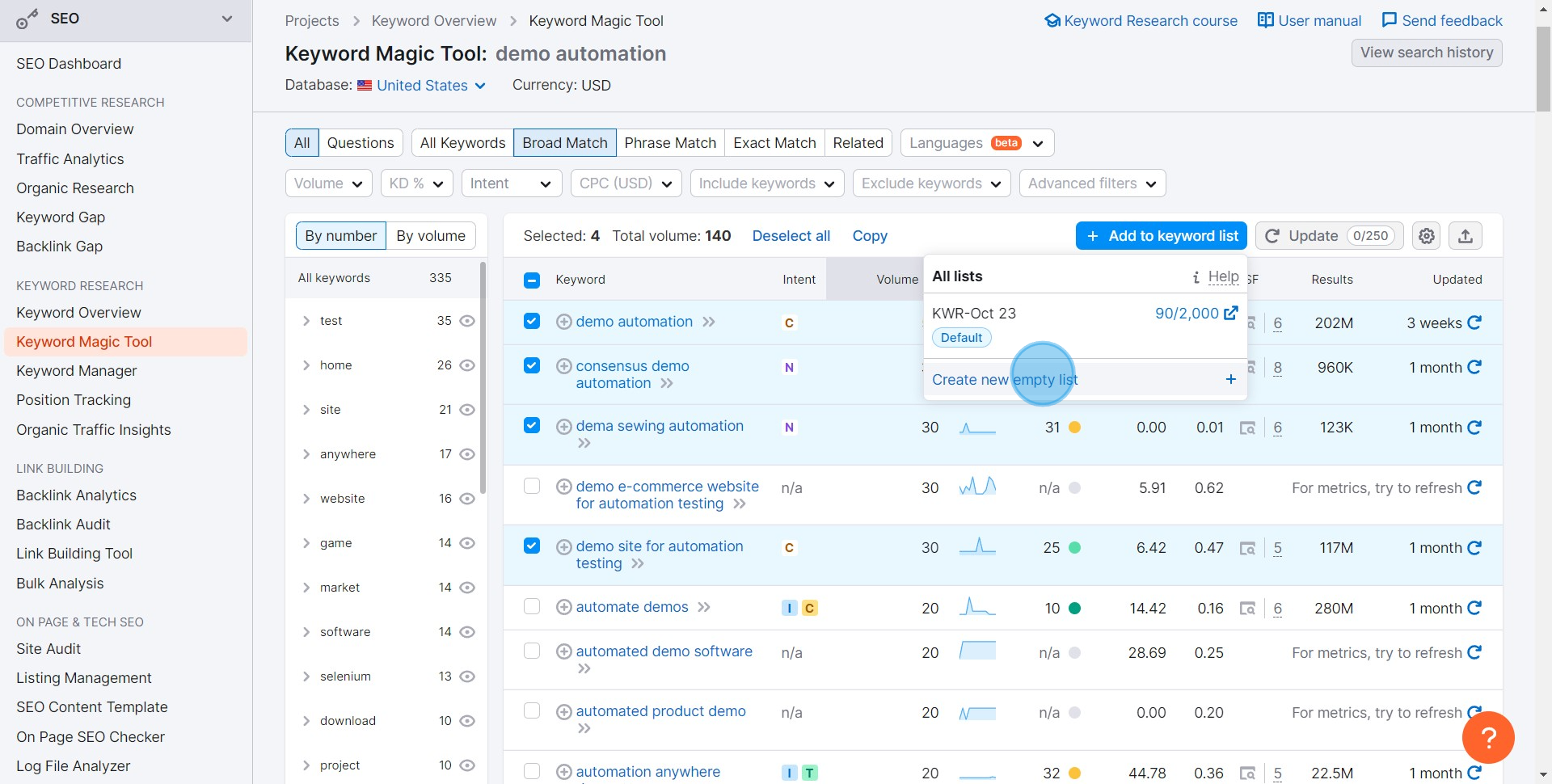Screen dimensions: 1552x784
Task: Open the CPC (USD) filter dropdown
Action: pyautogui.click(x=626, y=183)
